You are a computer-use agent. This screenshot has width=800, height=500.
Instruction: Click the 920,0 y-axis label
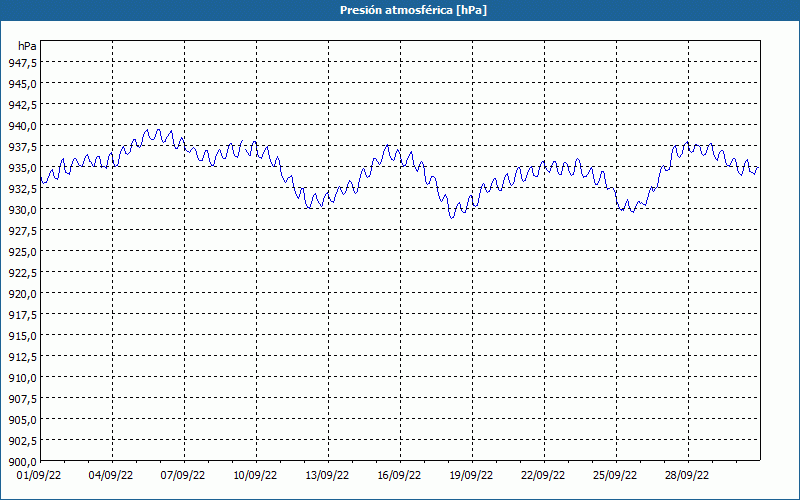(22, 294)
